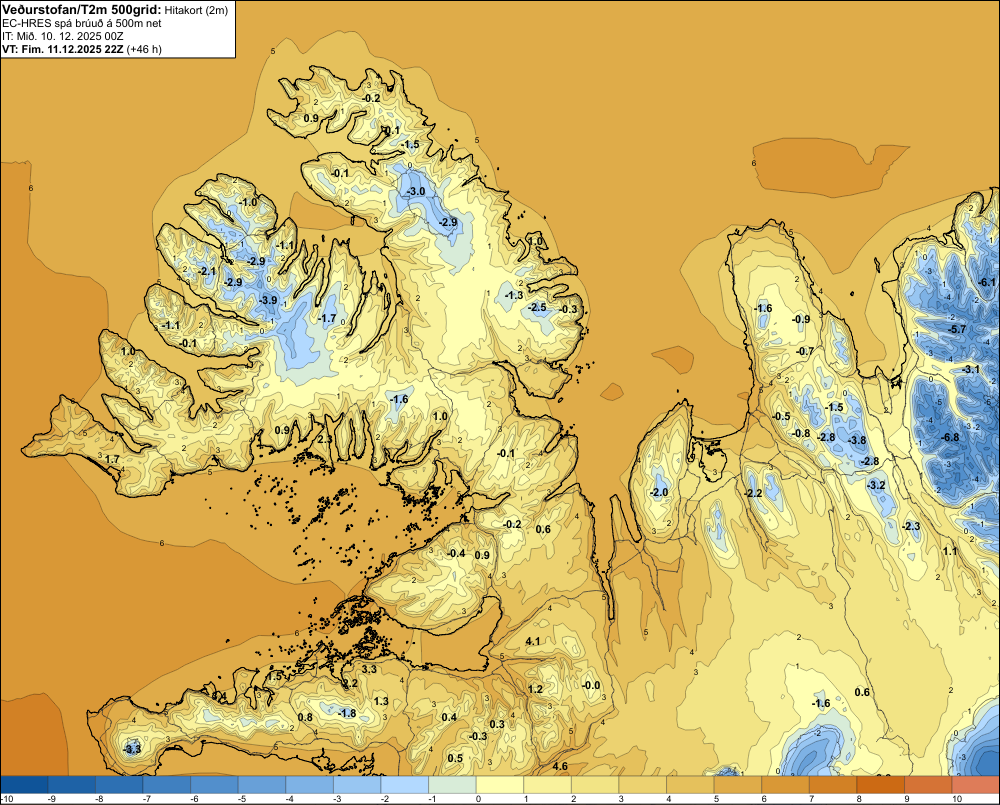Click the -3.1 temperature label
Image resolution: width=1000 pixels, height=805 pixels.
point(970,369)
